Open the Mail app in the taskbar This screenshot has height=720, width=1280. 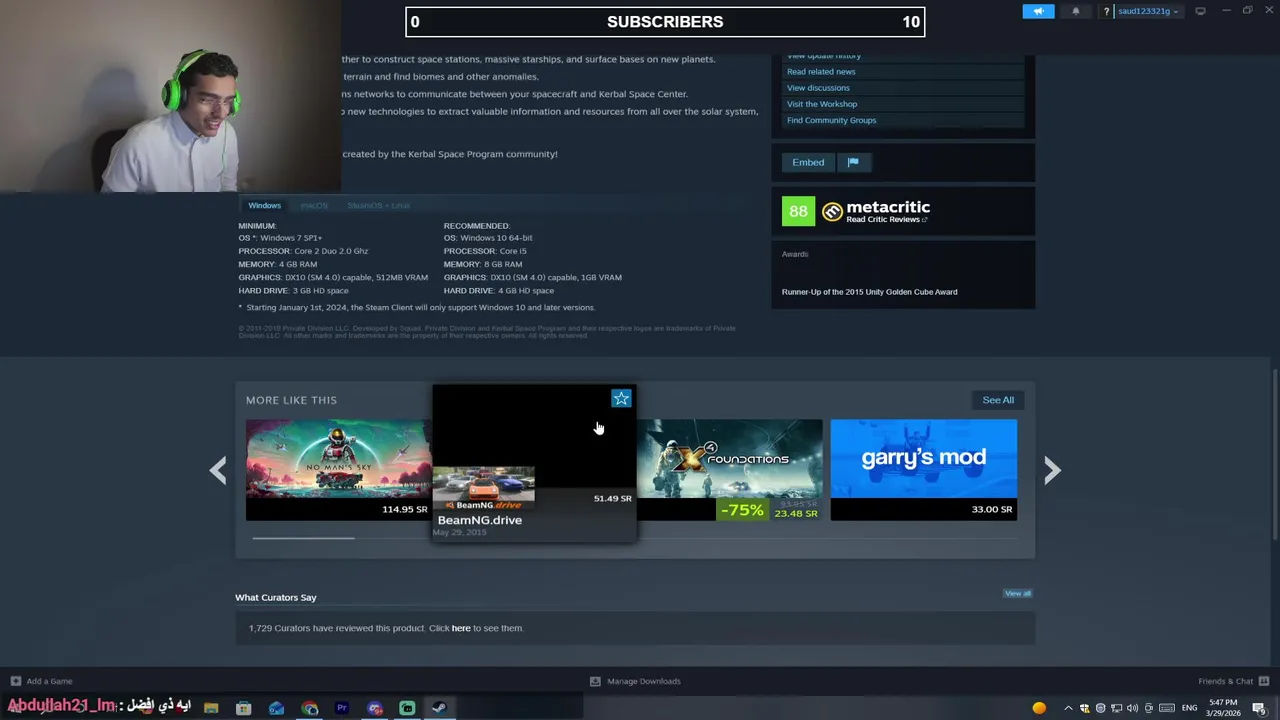(277, 708)
